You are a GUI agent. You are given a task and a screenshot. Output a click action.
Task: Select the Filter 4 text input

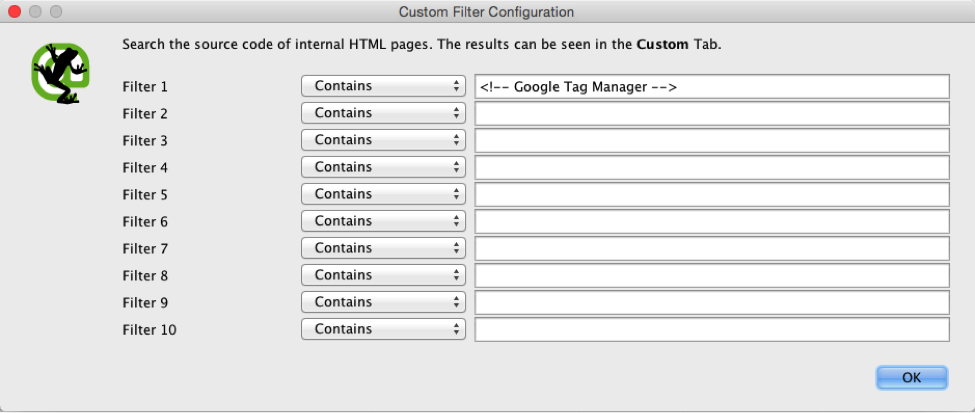pos(712,167)
